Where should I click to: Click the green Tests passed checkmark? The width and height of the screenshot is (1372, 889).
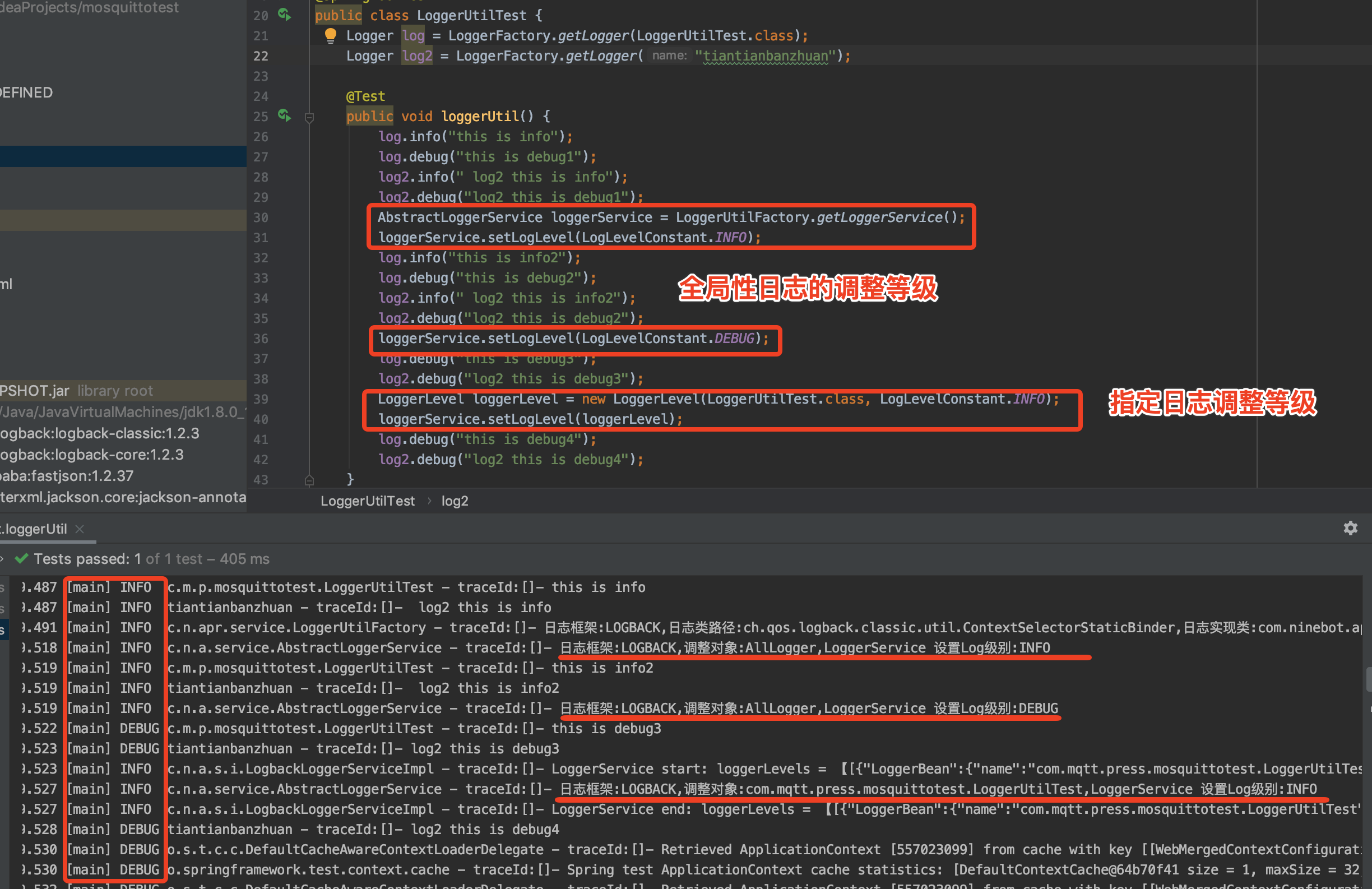tap(21, 559)
